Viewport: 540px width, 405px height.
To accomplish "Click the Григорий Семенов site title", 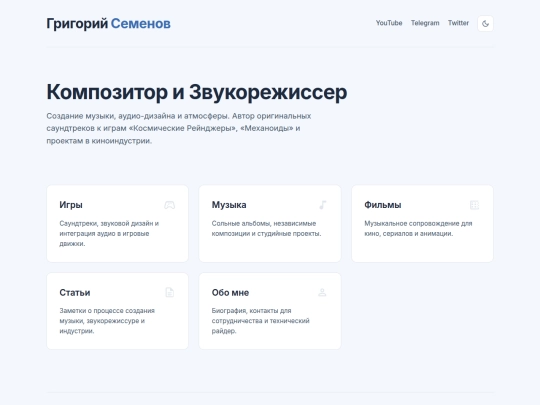I will tap(108, 23).
